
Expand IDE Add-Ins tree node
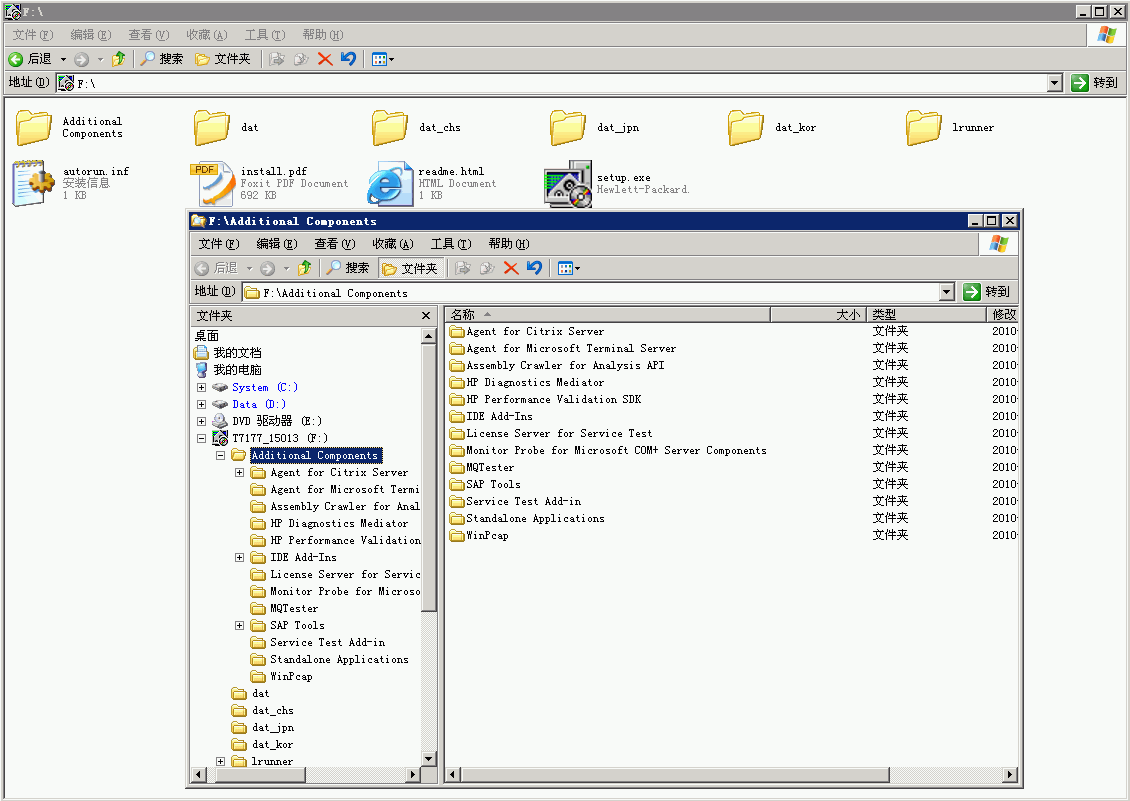pyautogui.click(x=239, y=558)
